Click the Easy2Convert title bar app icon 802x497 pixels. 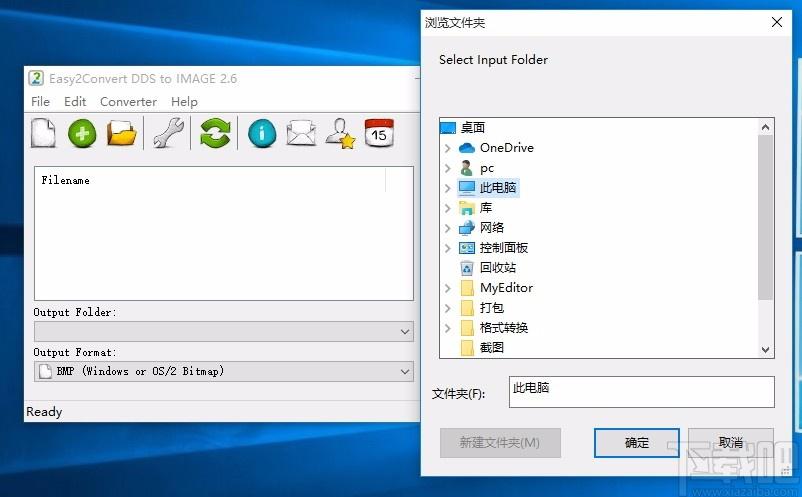pos(36,78)
